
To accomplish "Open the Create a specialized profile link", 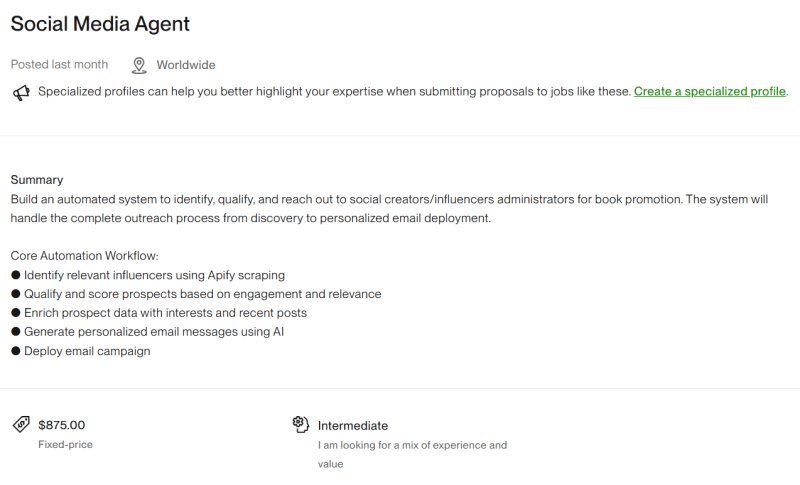I will click(710, 92).
